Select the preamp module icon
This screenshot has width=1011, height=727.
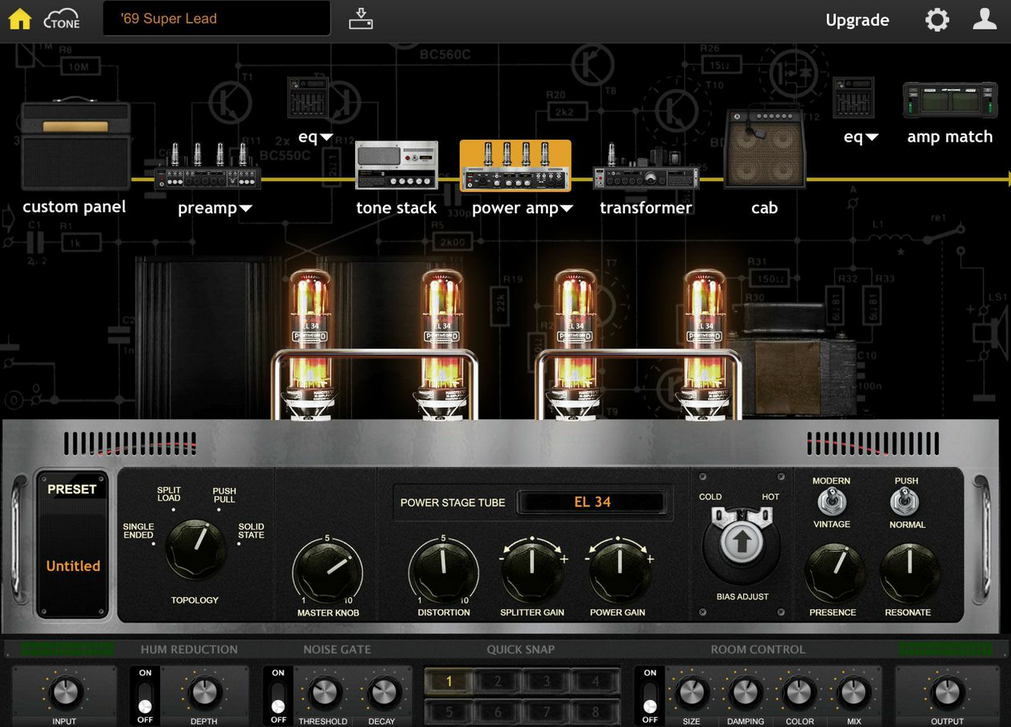coord(208,166)
